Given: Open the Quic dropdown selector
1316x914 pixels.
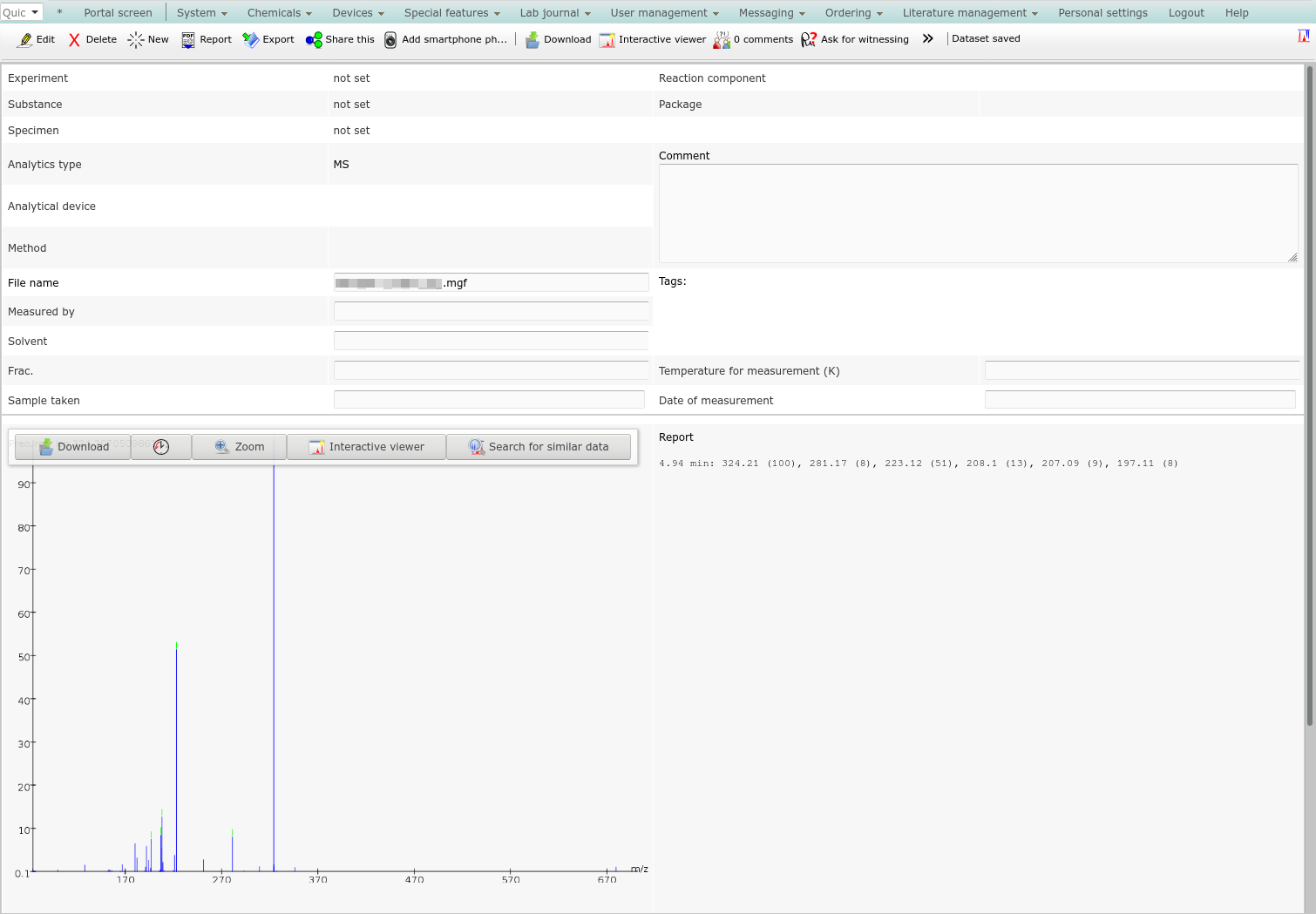Looking at the screenshot, I should click(x=22, y=12).
